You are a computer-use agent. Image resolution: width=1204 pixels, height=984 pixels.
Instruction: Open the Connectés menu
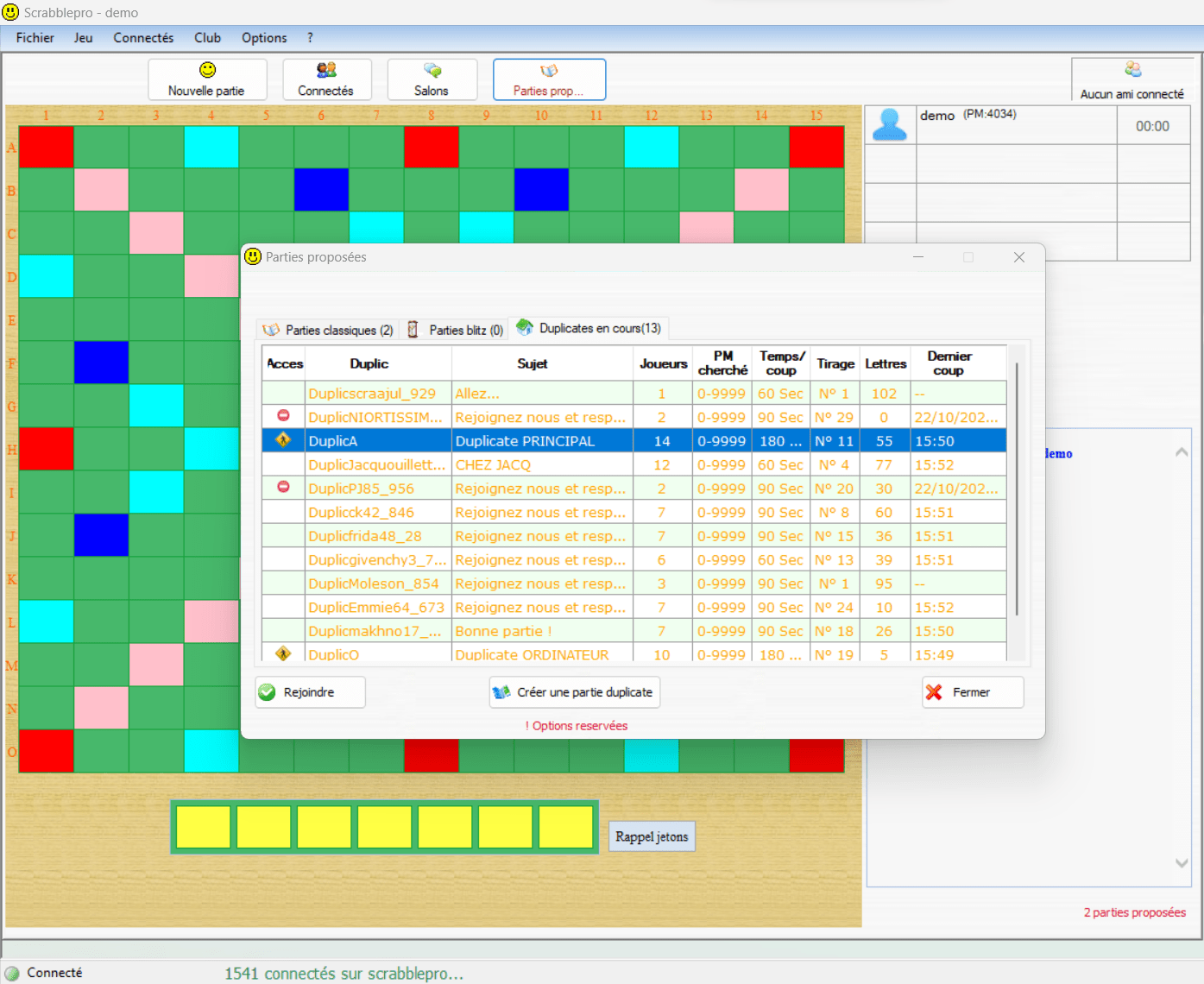[143, 38]
